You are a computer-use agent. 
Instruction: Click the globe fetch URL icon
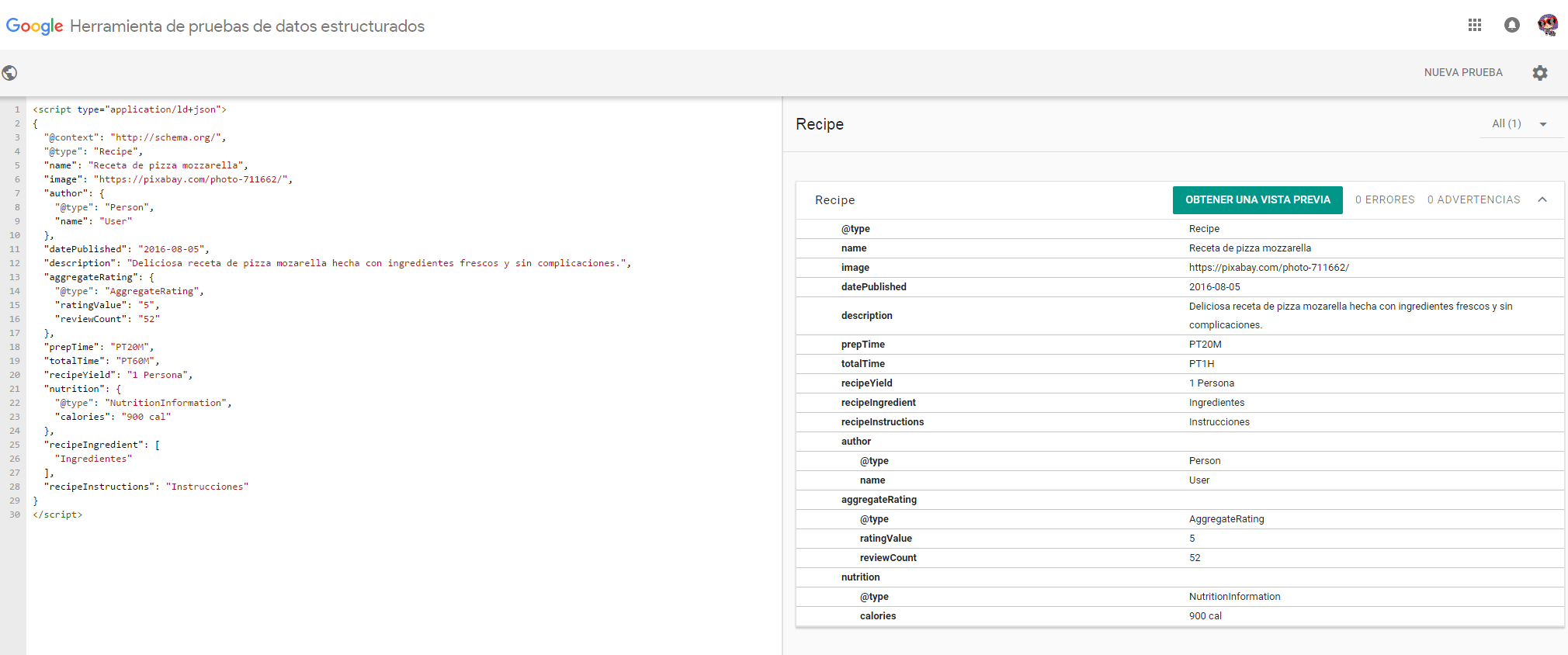[10, 73]
